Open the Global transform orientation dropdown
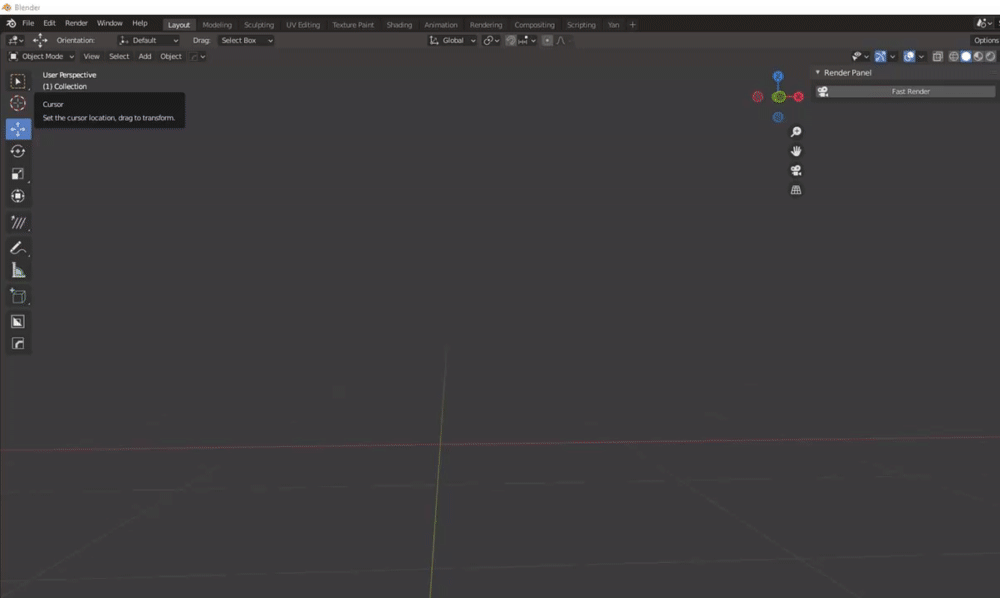 (453, 40)
